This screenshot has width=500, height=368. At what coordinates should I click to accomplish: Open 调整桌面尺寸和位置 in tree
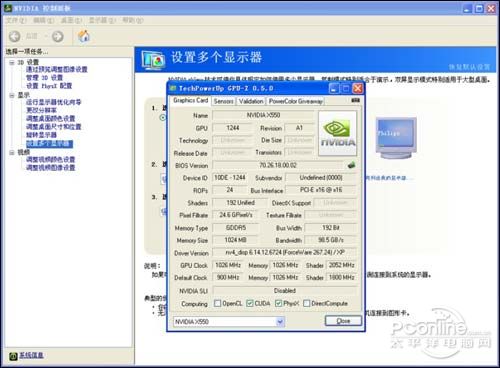tap(54, 127)
